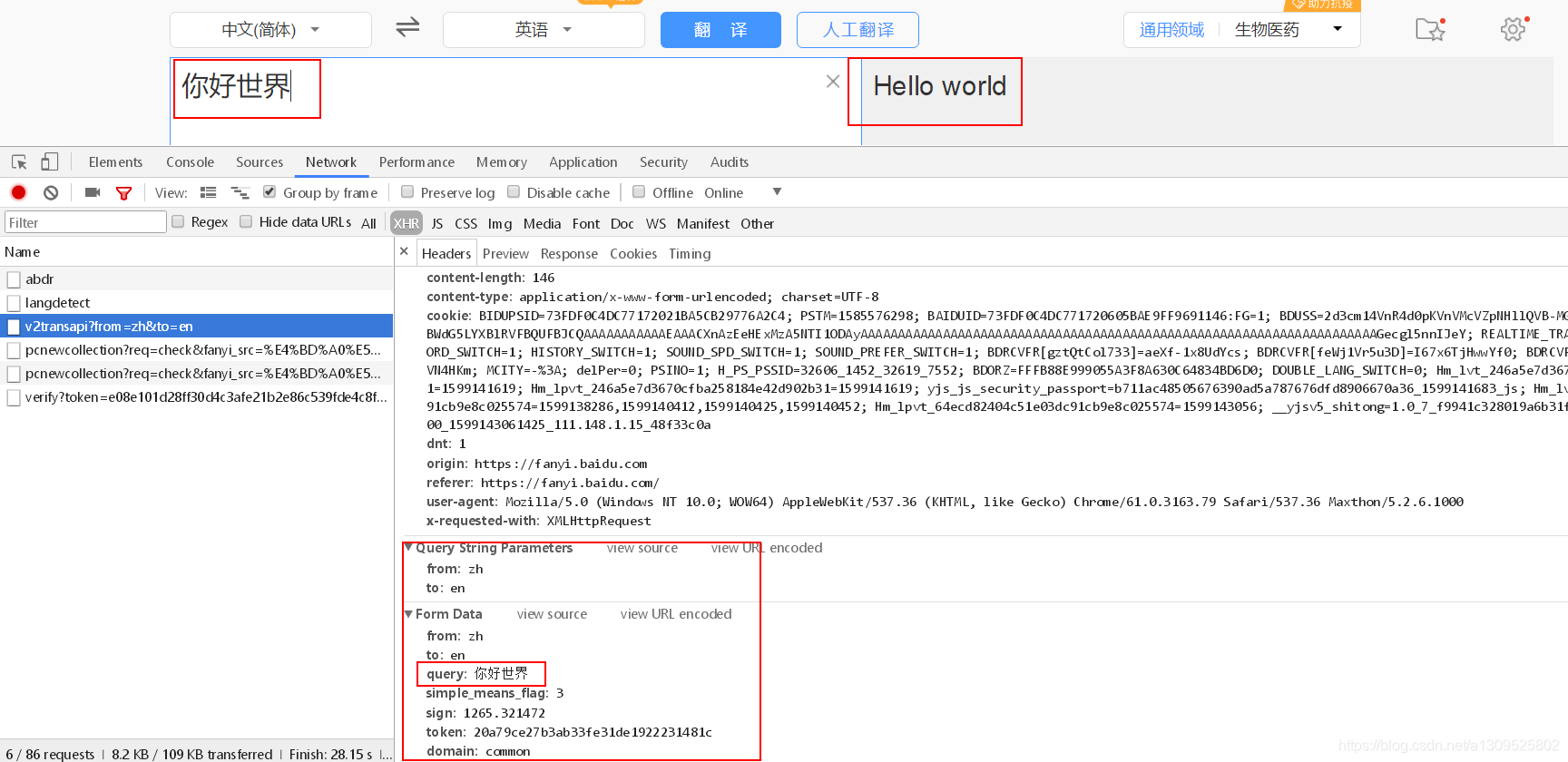Switch to the Console tab

coord(190,162)
